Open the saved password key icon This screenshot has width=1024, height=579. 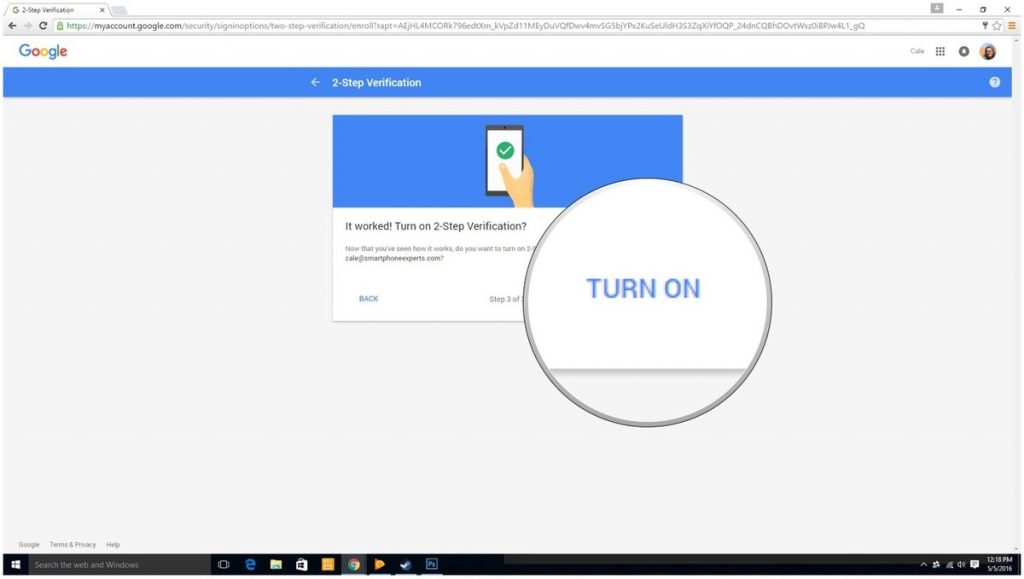point(984,25)
